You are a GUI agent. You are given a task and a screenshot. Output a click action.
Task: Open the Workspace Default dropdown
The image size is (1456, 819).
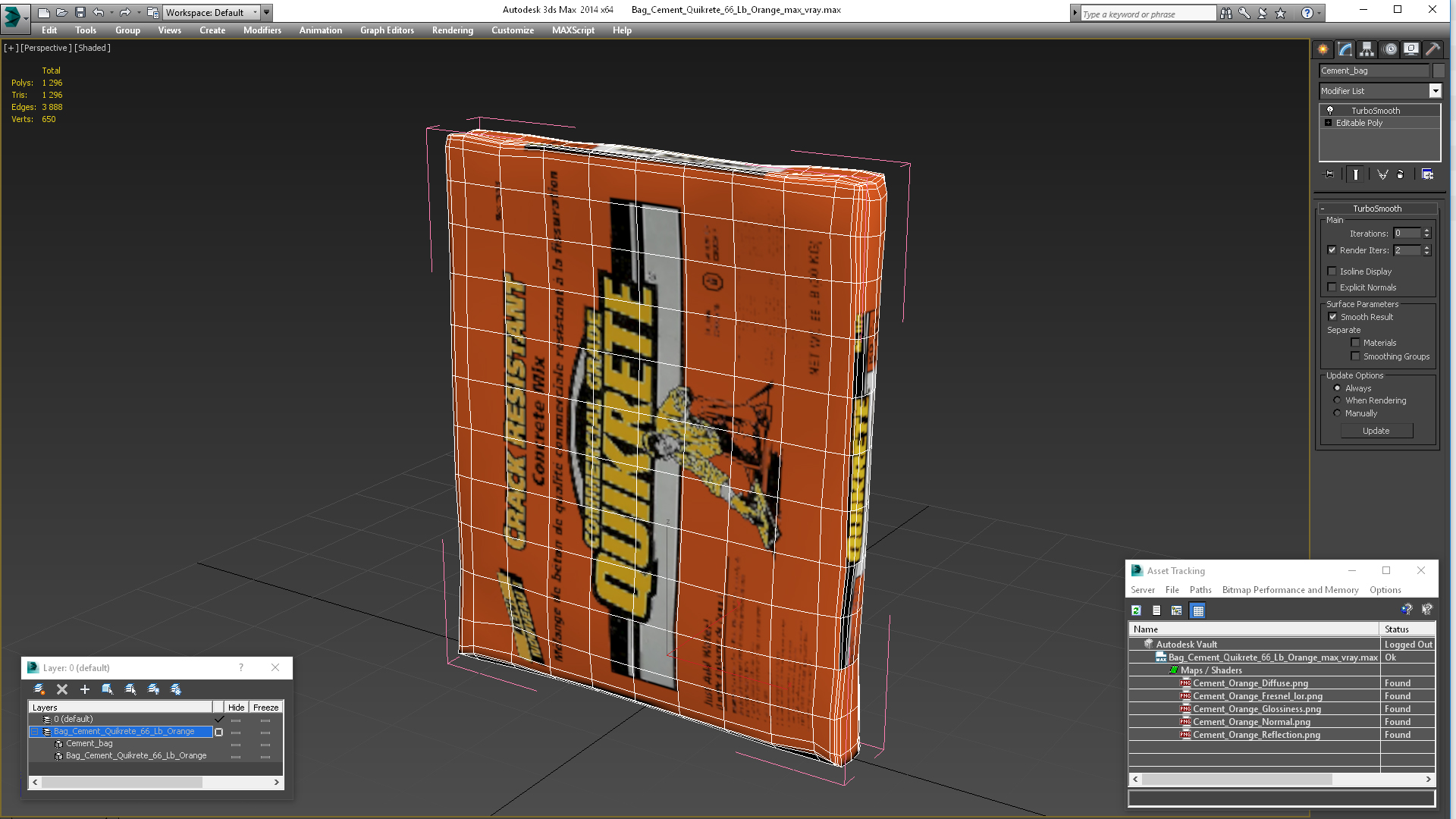(212, 12)
